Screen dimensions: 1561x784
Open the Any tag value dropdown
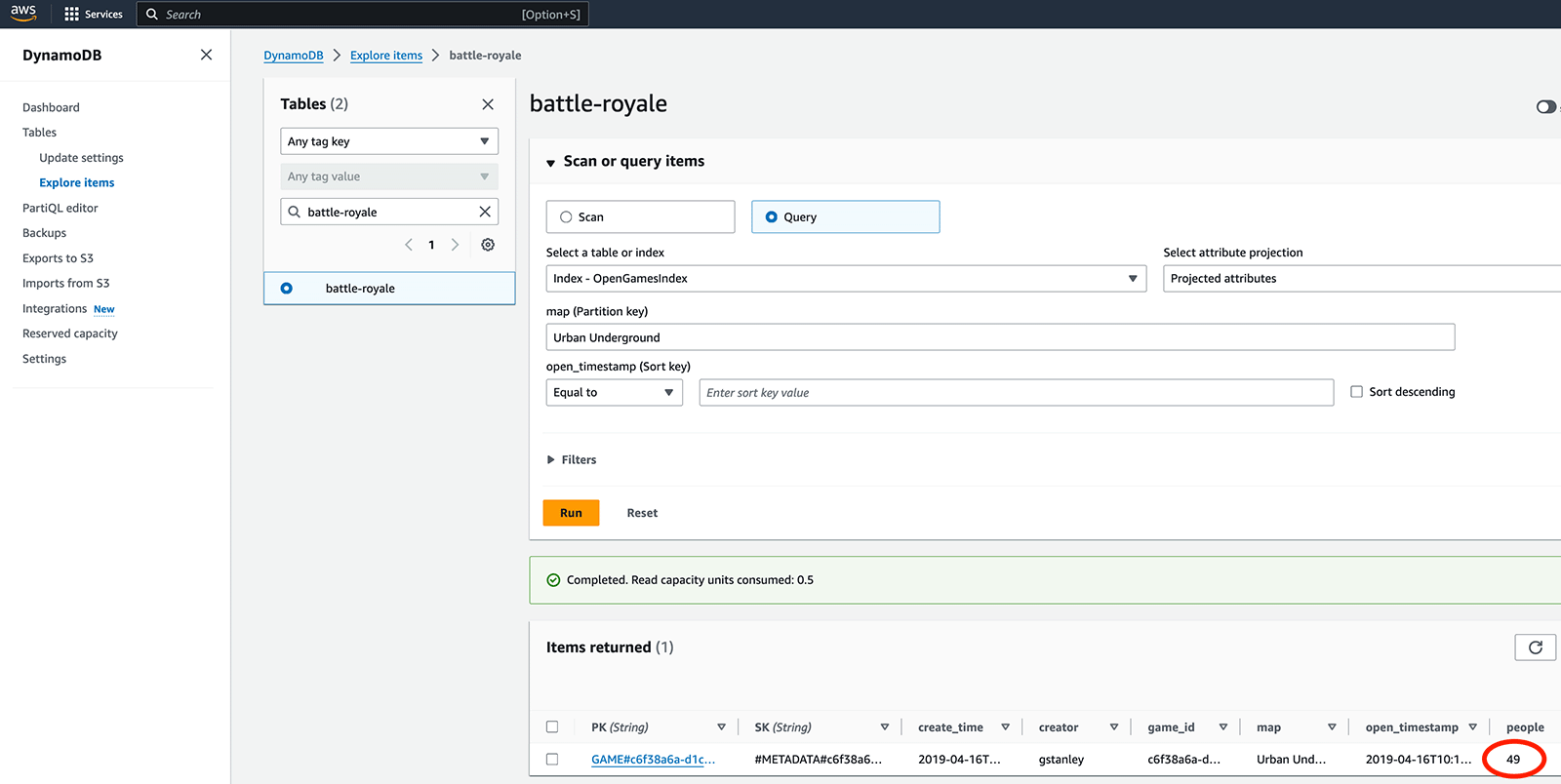[x=389, y=176]
